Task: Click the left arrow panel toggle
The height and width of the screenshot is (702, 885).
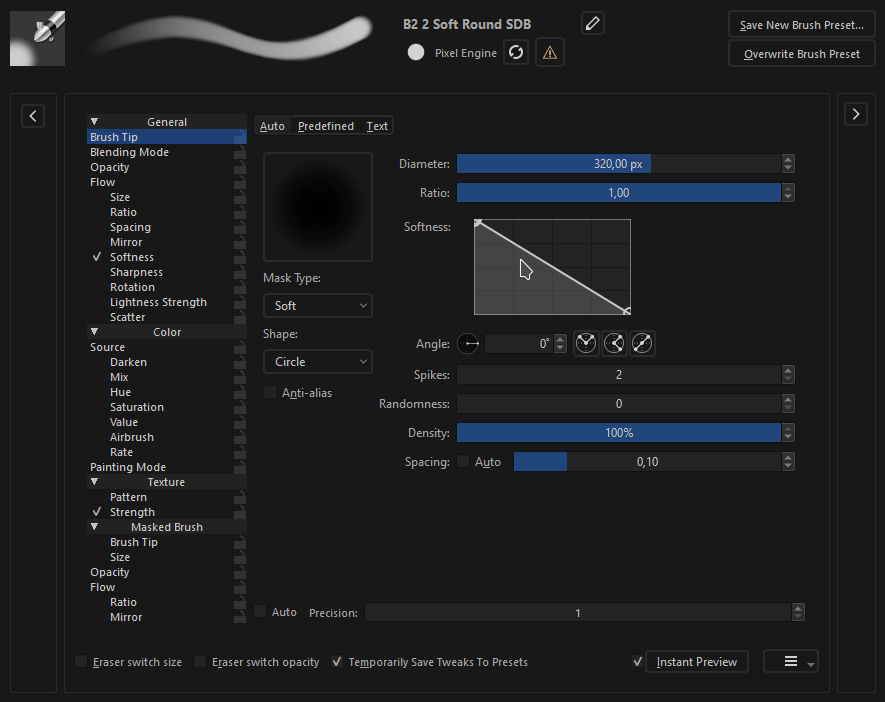Action: 33,115
